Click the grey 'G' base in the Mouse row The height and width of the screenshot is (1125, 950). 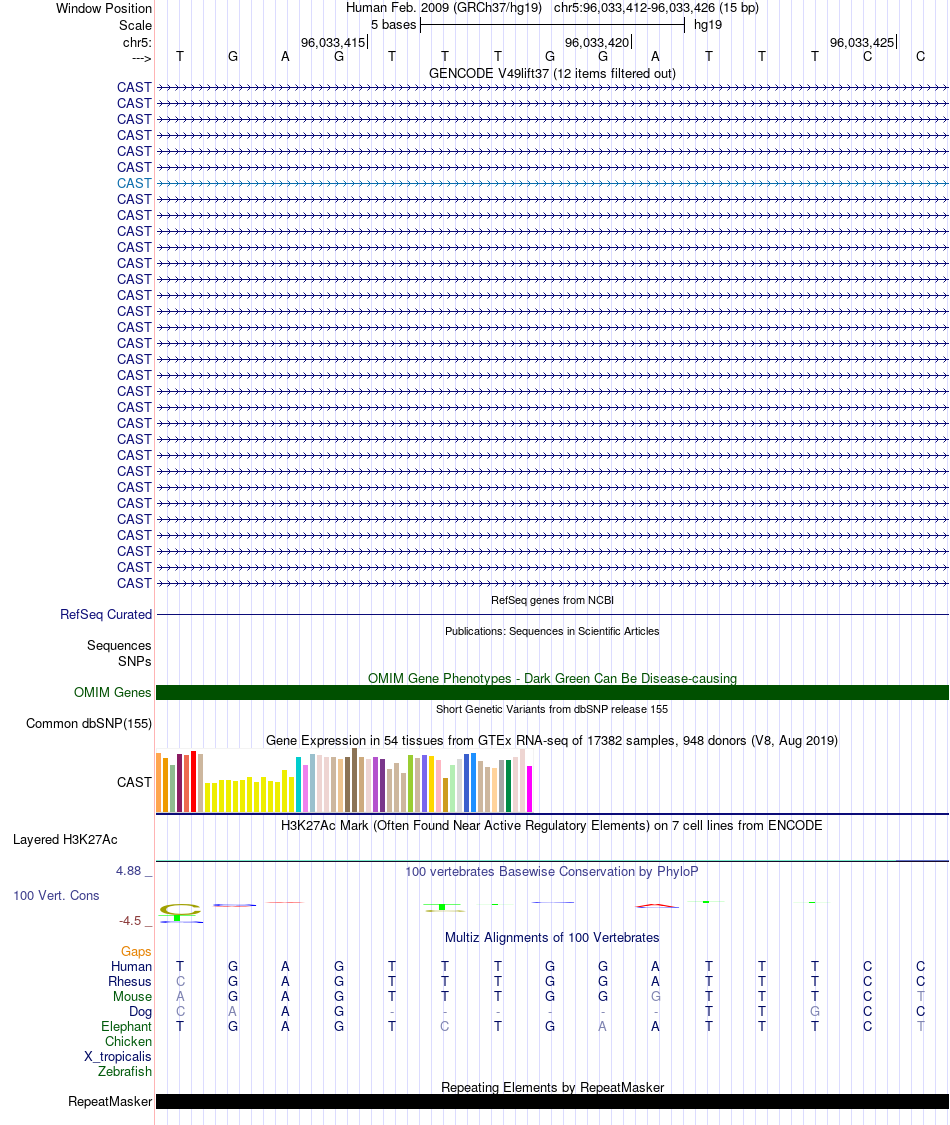pyautogui.click(x=655, y=997)
